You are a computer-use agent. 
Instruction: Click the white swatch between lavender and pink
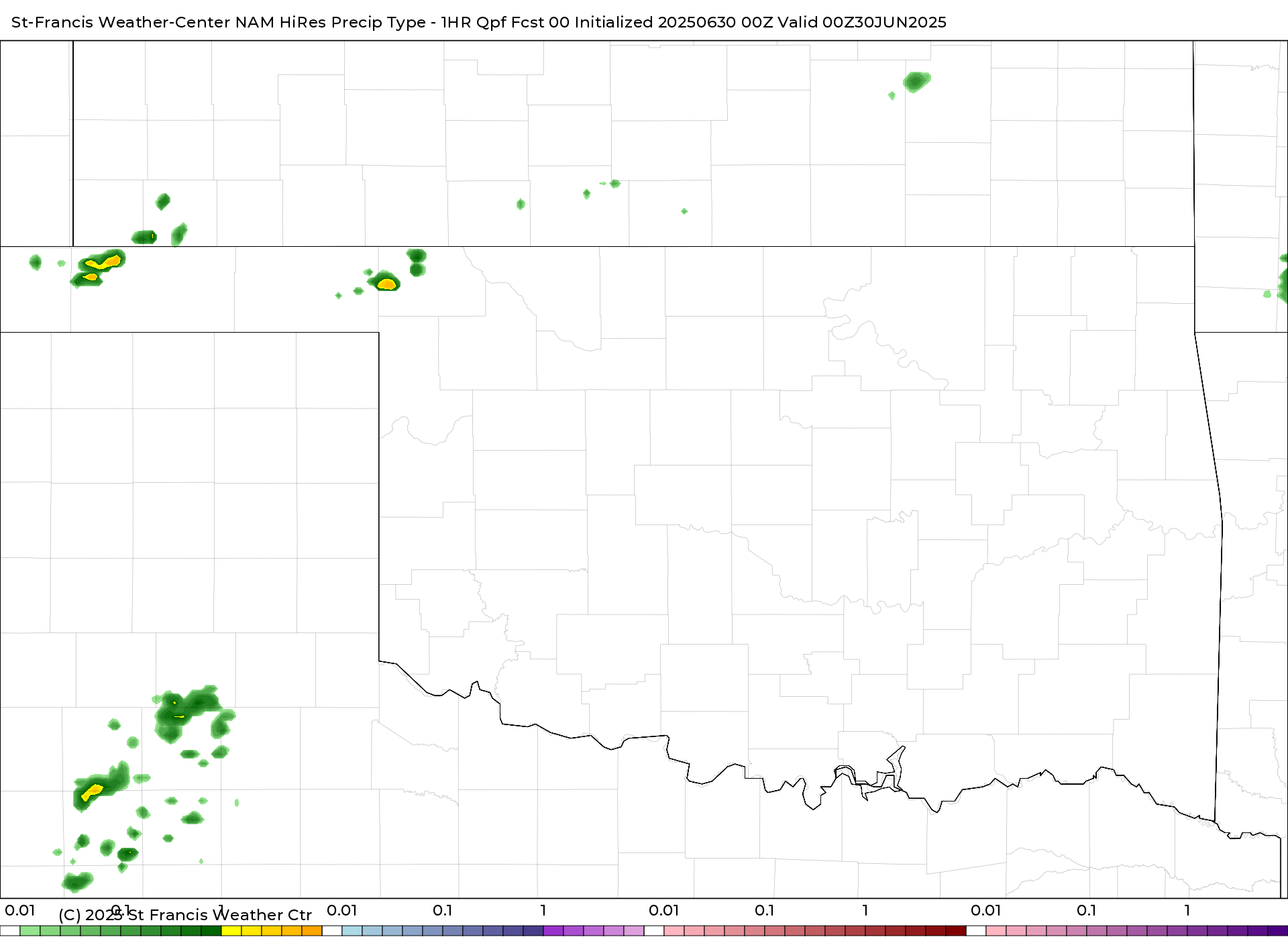pyautogui.click(x=654, y=931)
